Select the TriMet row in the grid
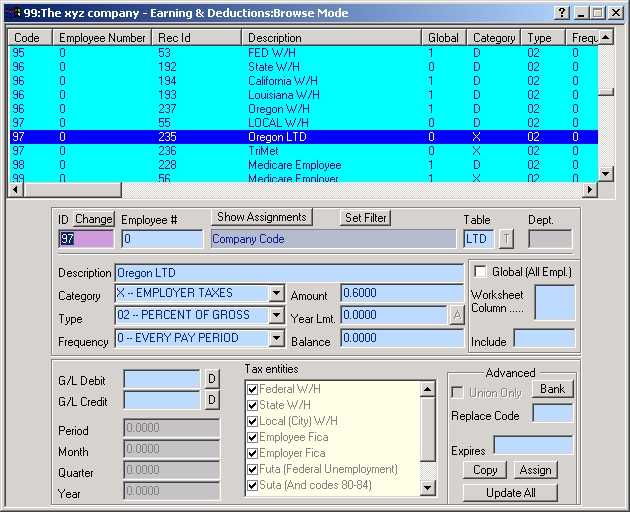630x512 pixels. (300, 150)
